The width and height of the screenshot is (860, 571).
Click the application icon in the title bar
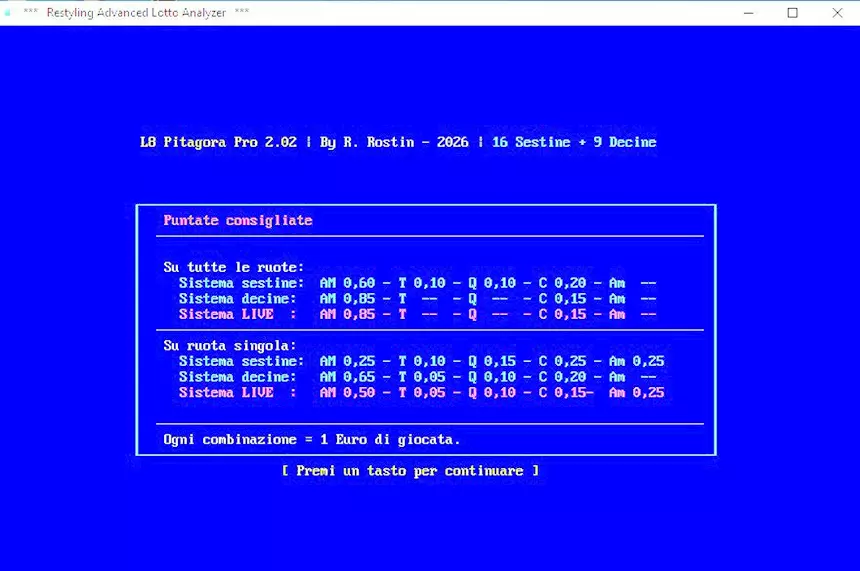[8, 12]
